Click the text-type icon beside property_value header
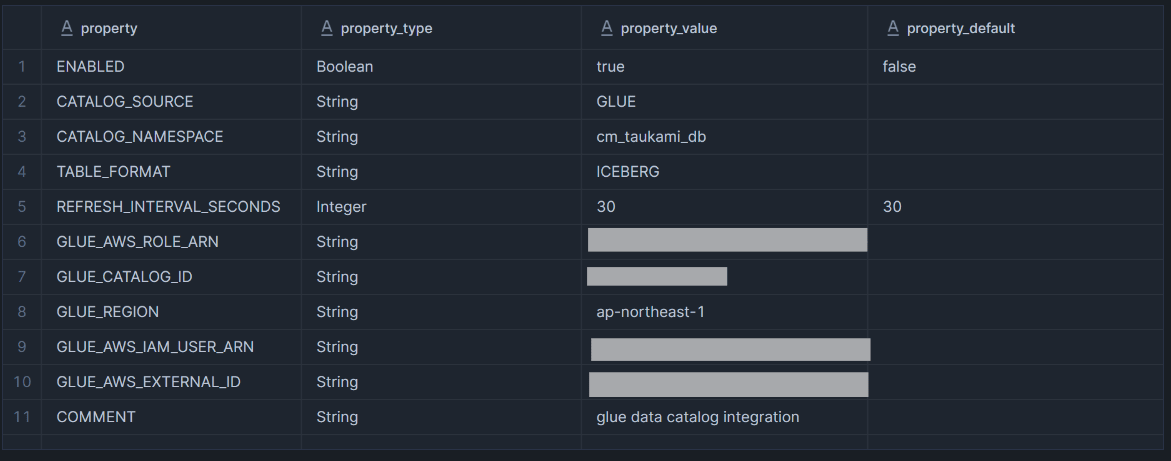 606,28
